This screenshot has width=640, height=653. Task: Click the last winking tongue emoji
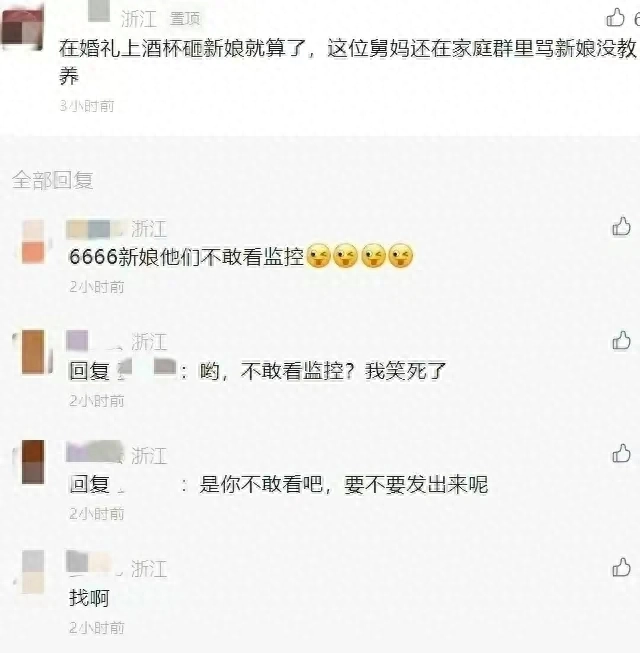pyautogui.click(x=401, y=255)
